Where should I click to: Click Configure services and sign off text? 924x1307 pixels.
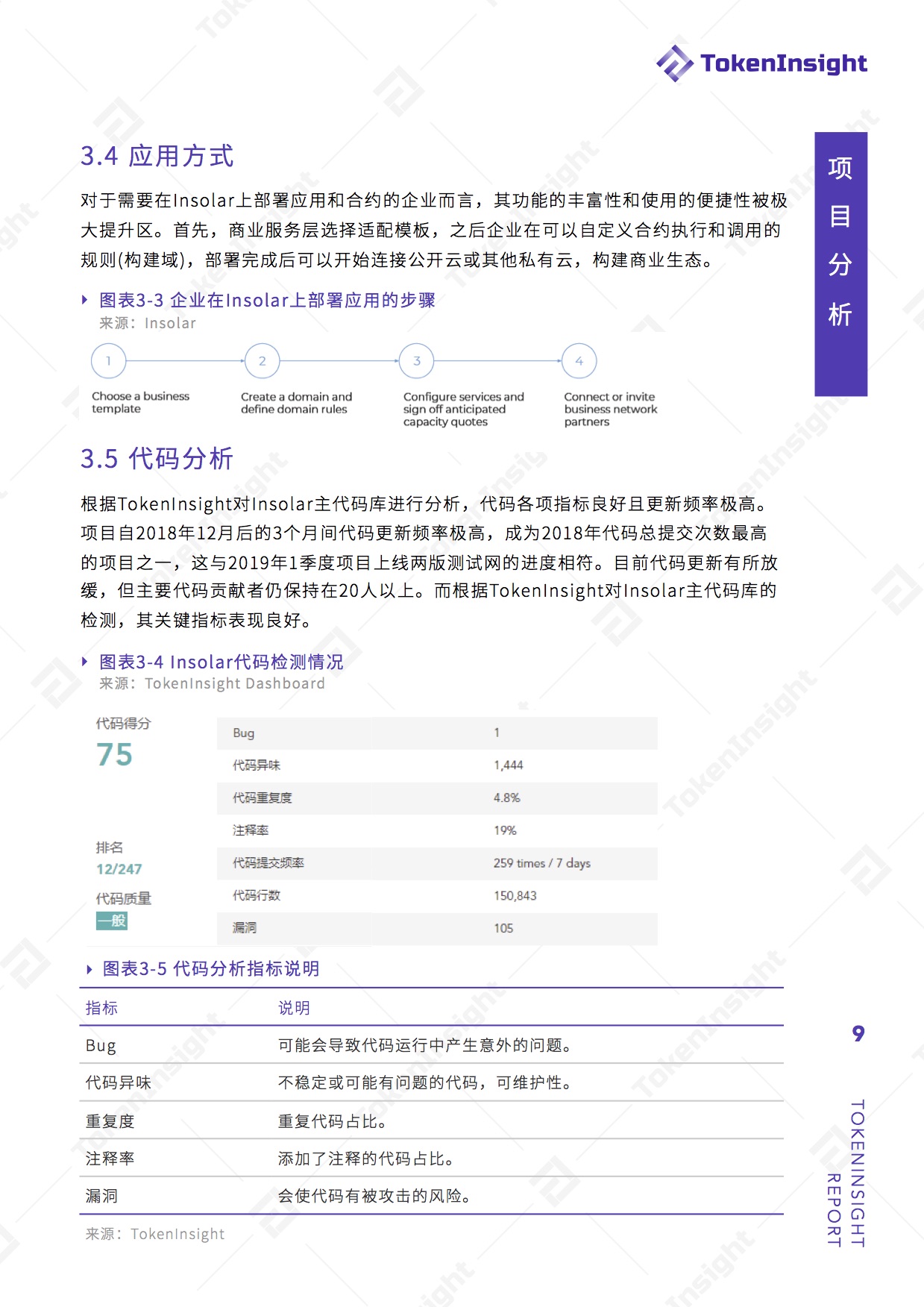click(x=464, y=410)
